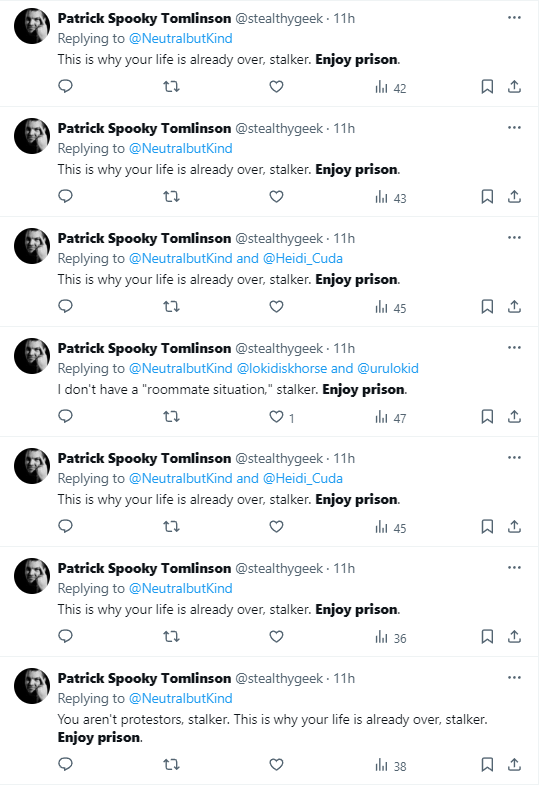
Task: Retweet the post showing 43 views
Action: pos(171,197)
